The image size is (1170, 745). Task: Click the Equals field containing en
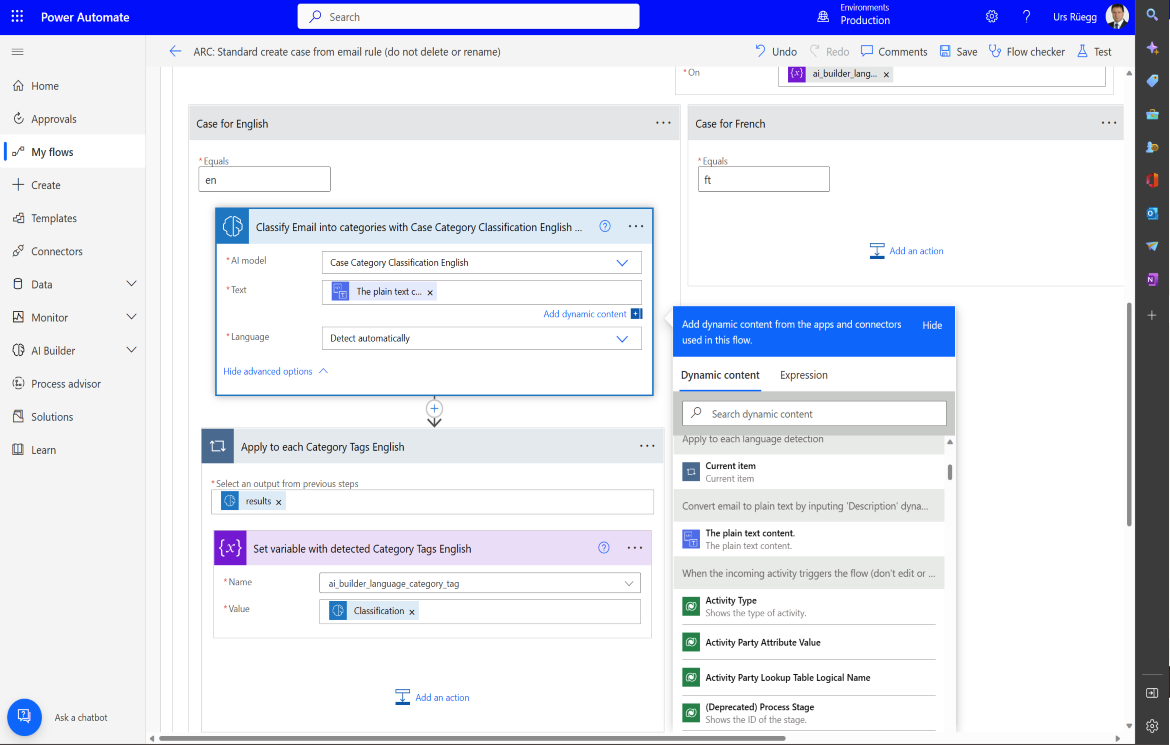[264, 180]
